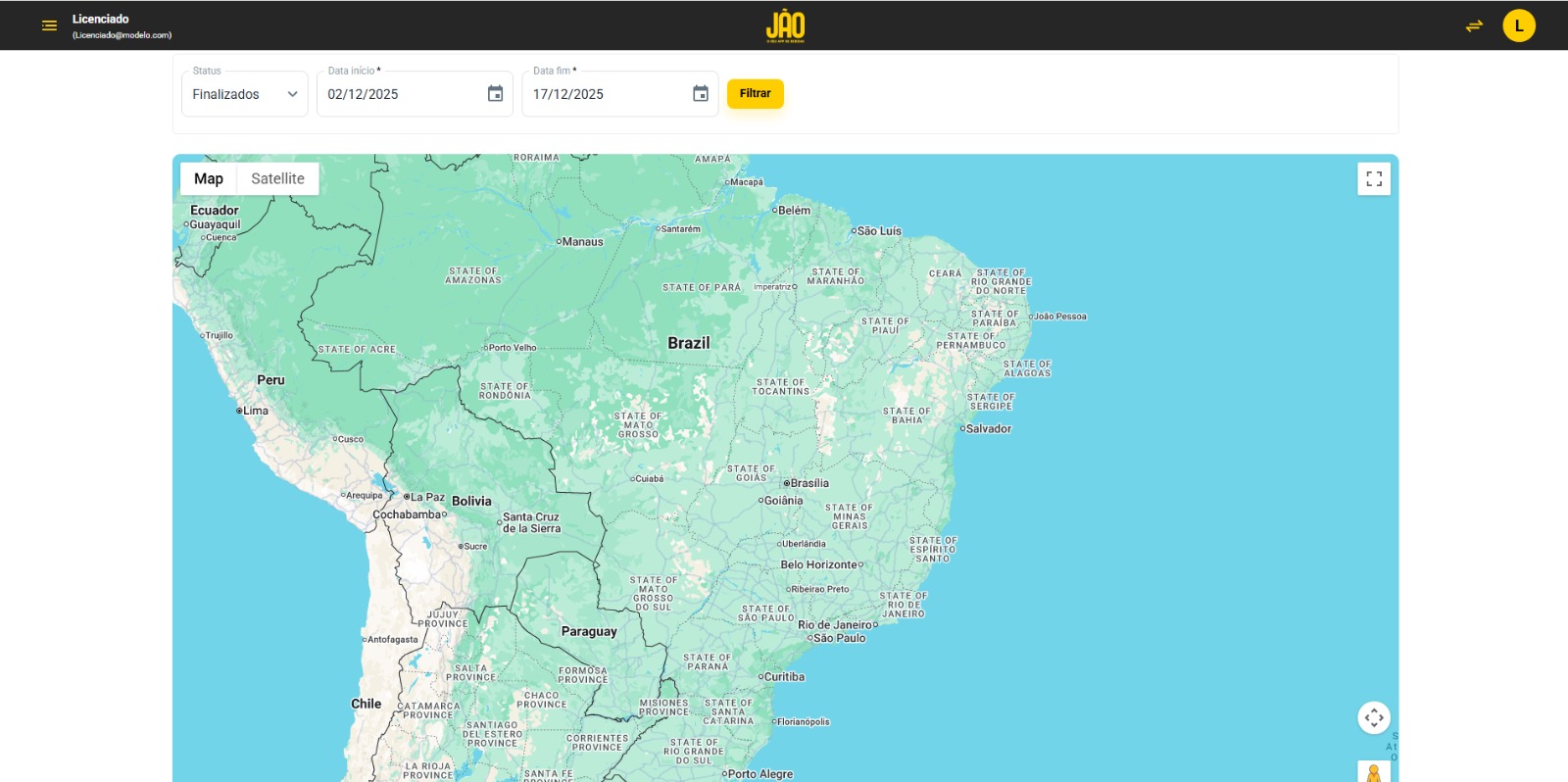Viewport: 1568px width, 782px height.
Task: Click Santarém city label on map
Action: (681, 229)
